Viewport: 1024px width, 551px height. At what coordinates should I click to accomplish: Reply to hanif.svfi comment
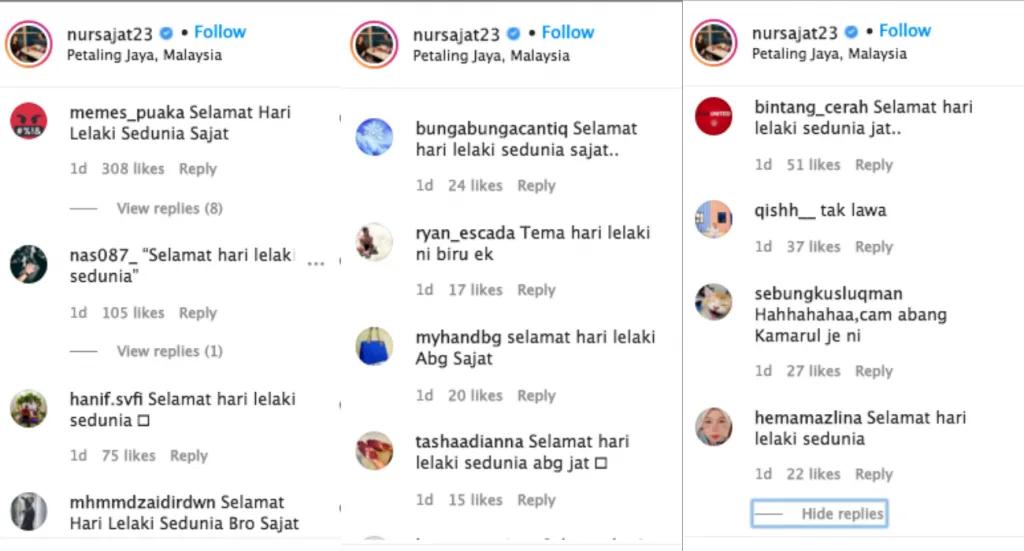[189, 456]
